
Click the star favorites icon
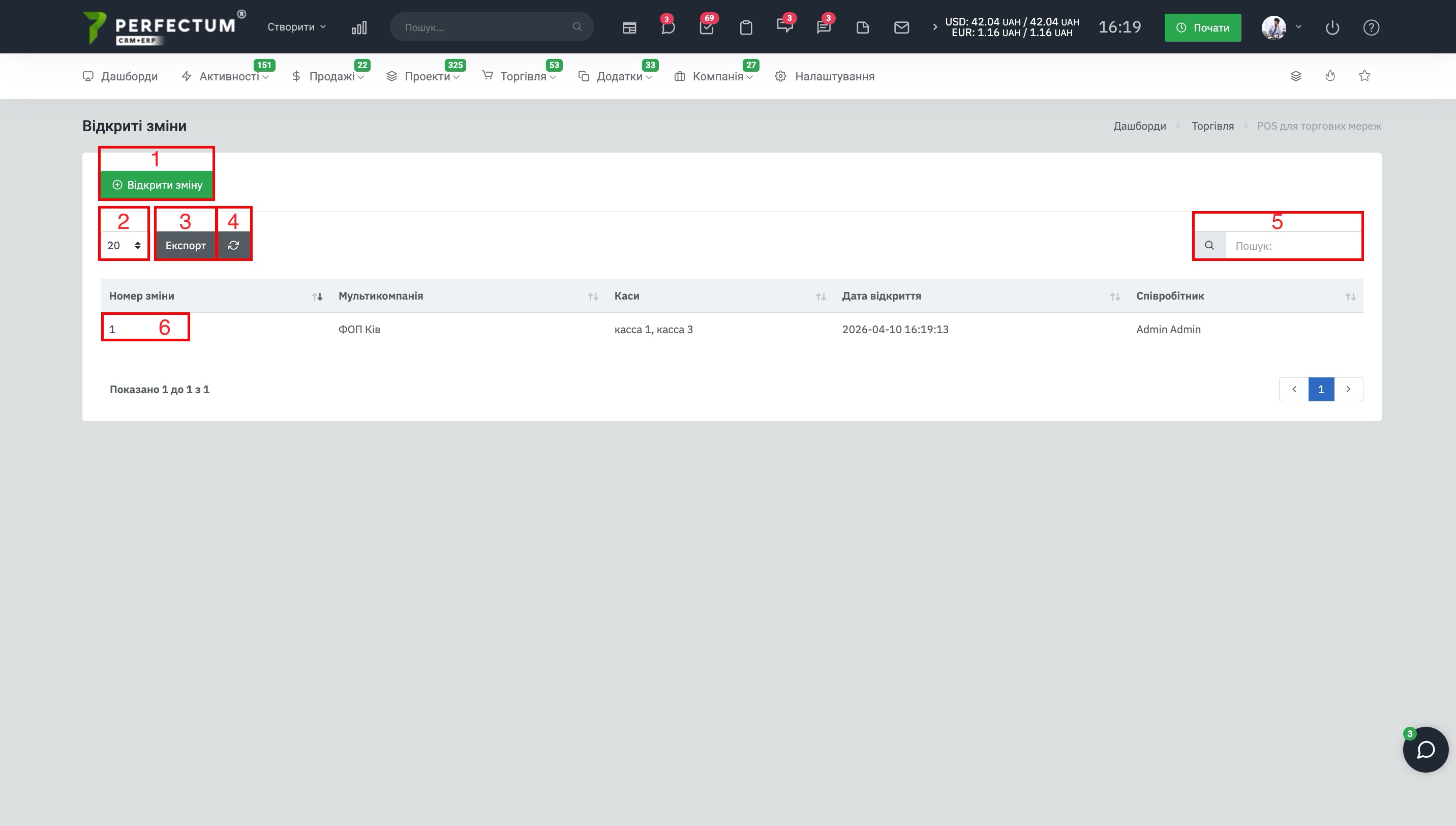pyautogui.click(x=1364, y=76)
